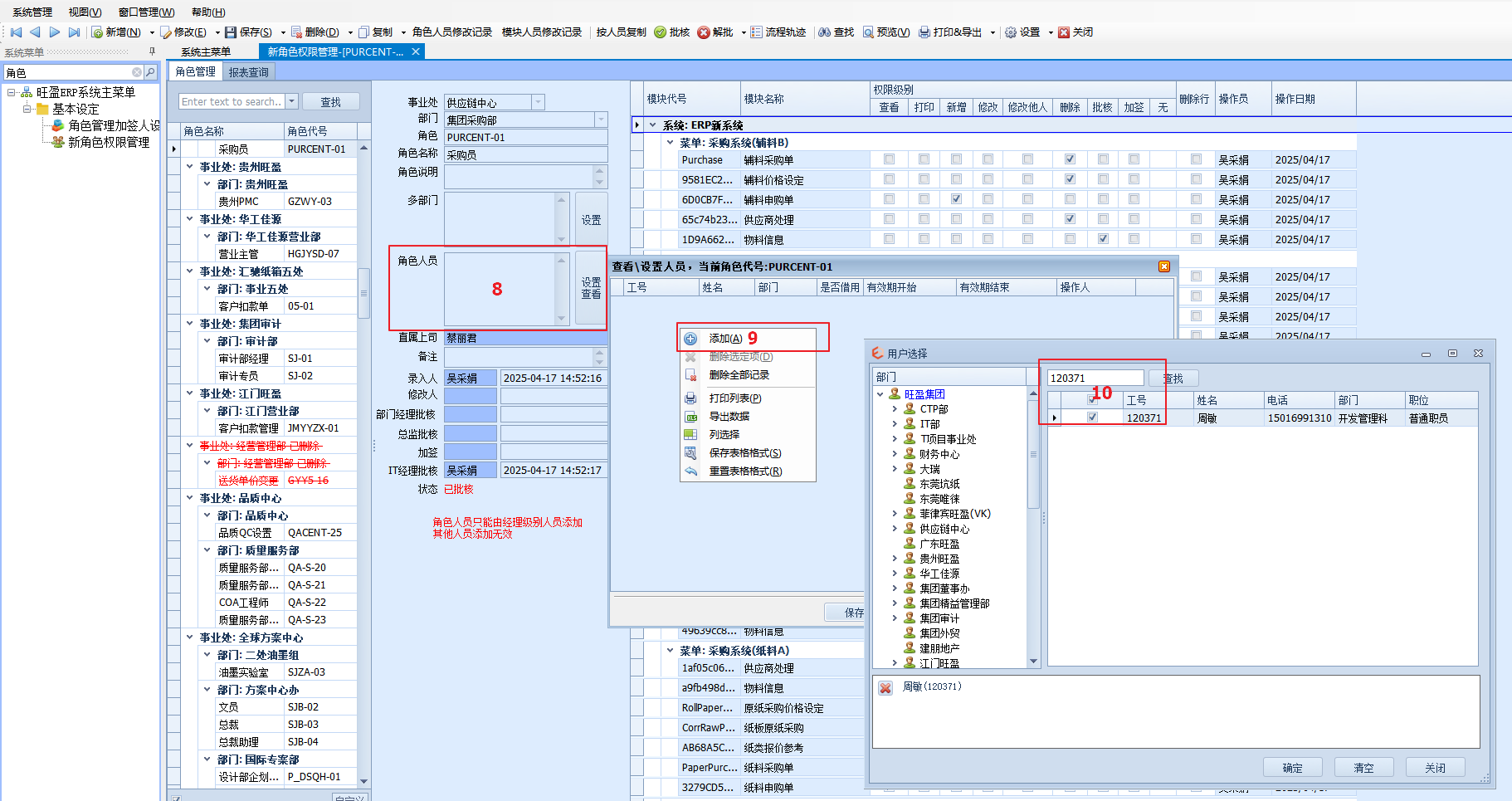Screen dimensions: 1512x801
Task: Choose 打印列表(P) in context menu
Action: tap(734, 398)
